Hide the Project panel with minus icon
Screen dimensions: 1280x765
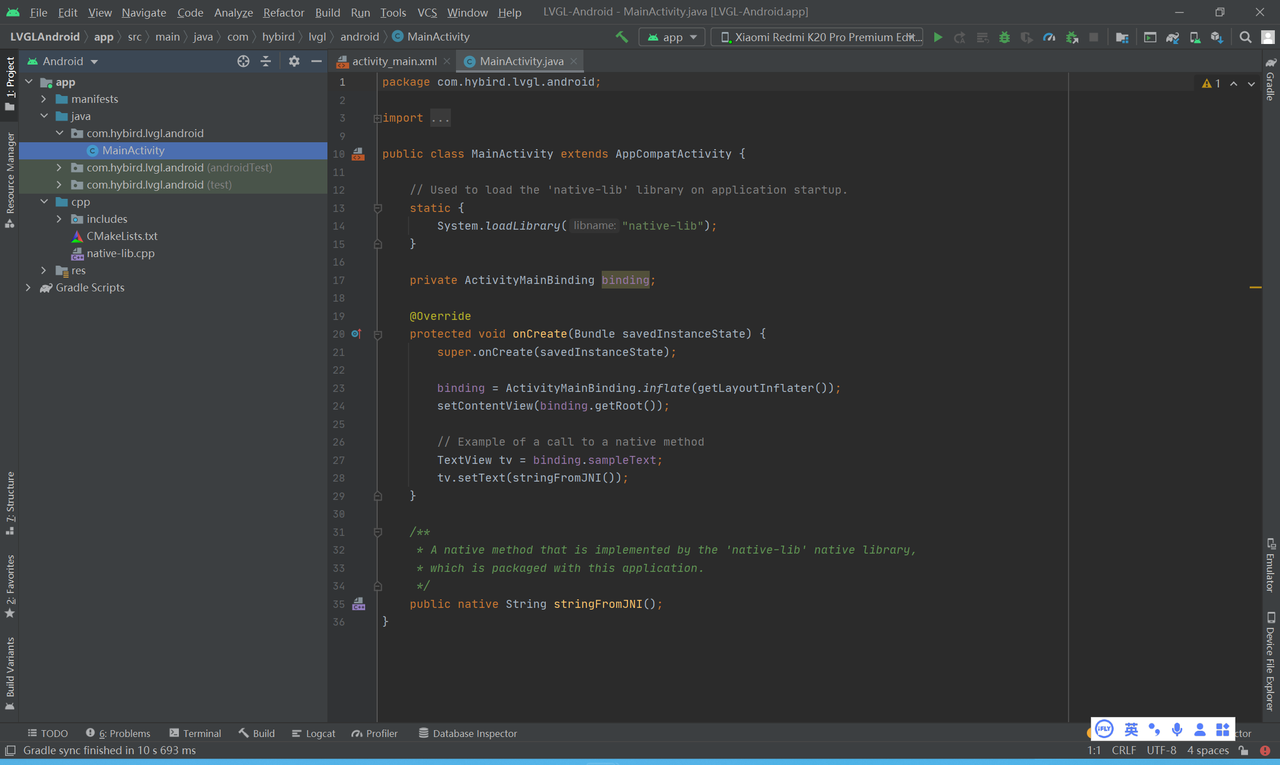(x=316, y=61)
